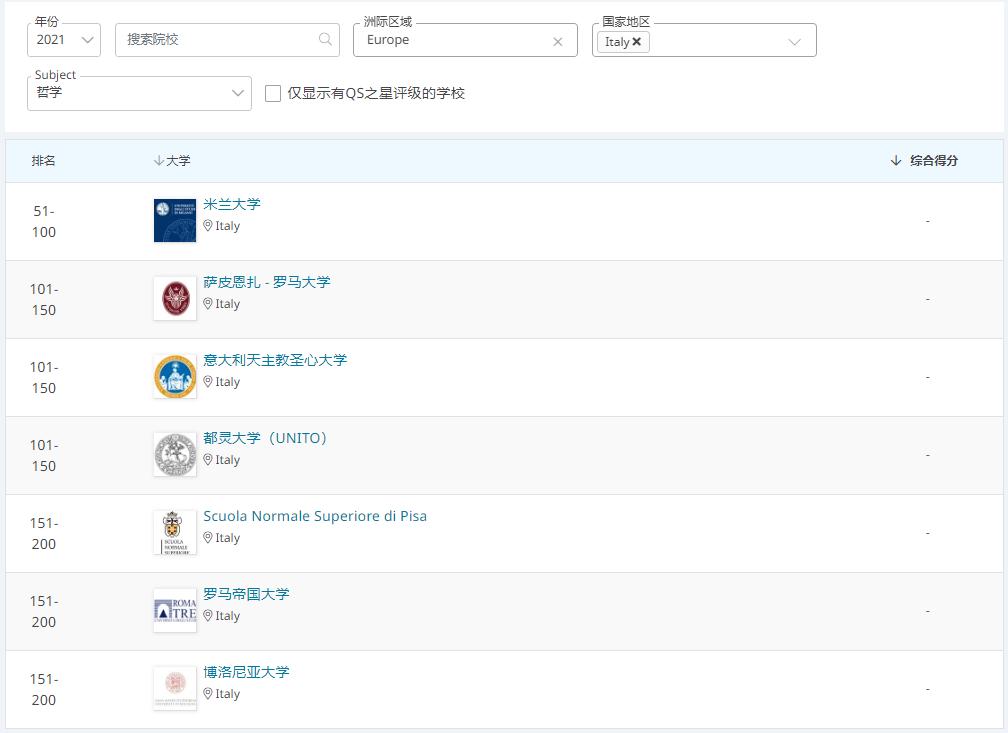This screenshot has width=1008, height=733.
Task: Open the Europe region combo box
Action: pyautogui.click(x=465, y=40)
